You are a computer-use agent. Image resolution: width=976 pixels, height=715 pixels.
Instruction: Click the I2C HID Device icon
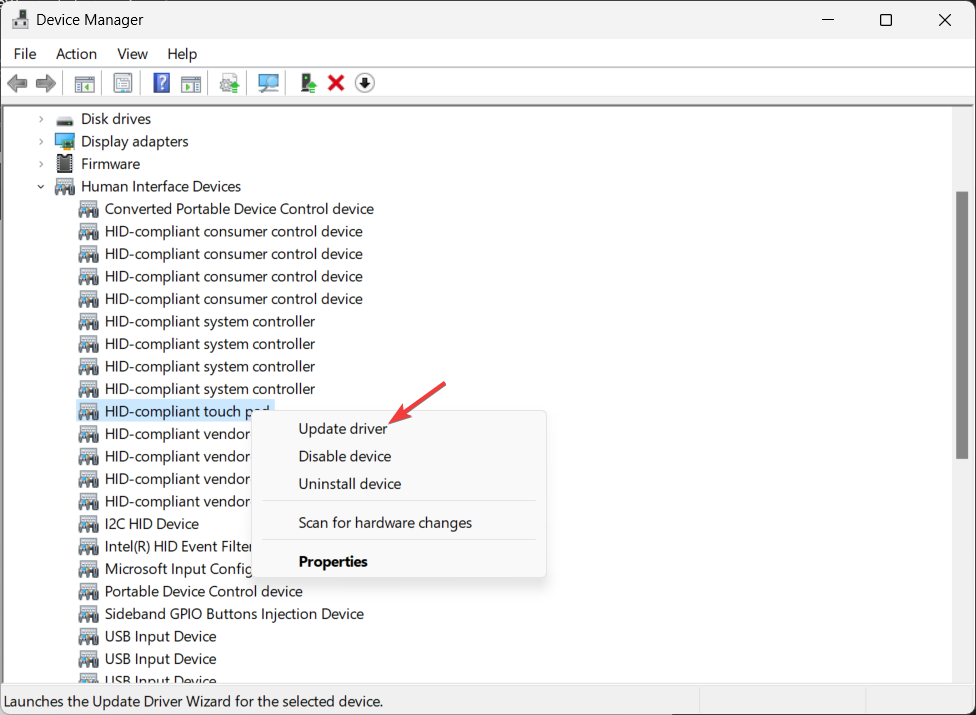point(88,524)
